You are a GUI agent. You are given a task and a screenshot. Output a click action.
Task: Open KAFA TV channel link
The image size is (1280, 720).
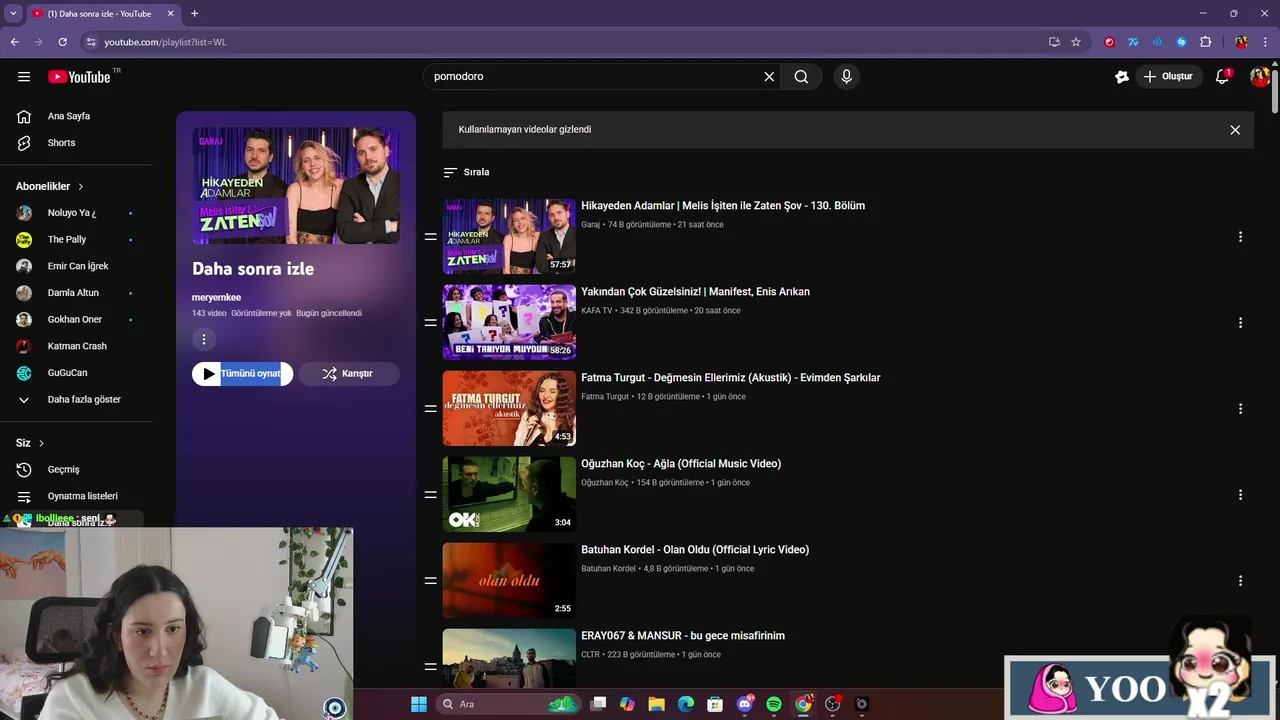(x=597, y=311)
